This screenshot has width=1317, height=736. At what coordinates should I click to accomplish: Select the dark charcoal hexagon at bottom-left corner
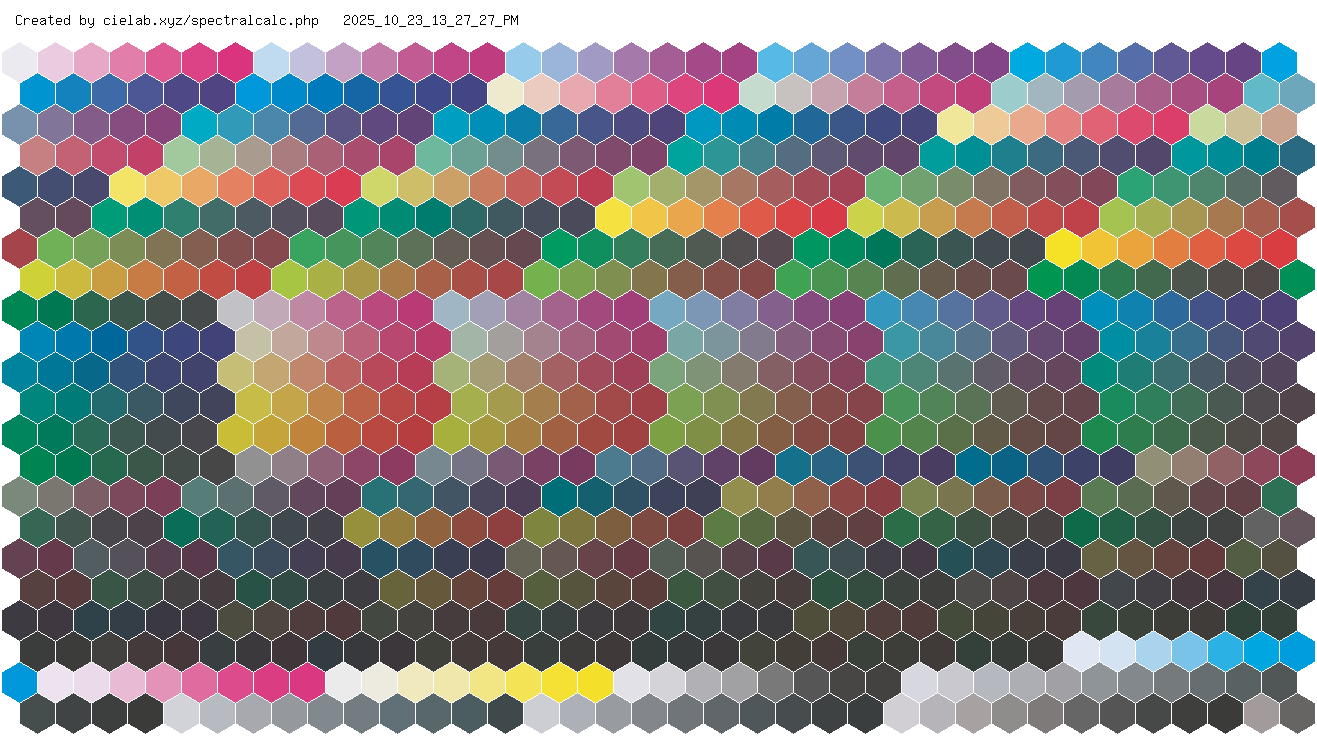[38, 713]
